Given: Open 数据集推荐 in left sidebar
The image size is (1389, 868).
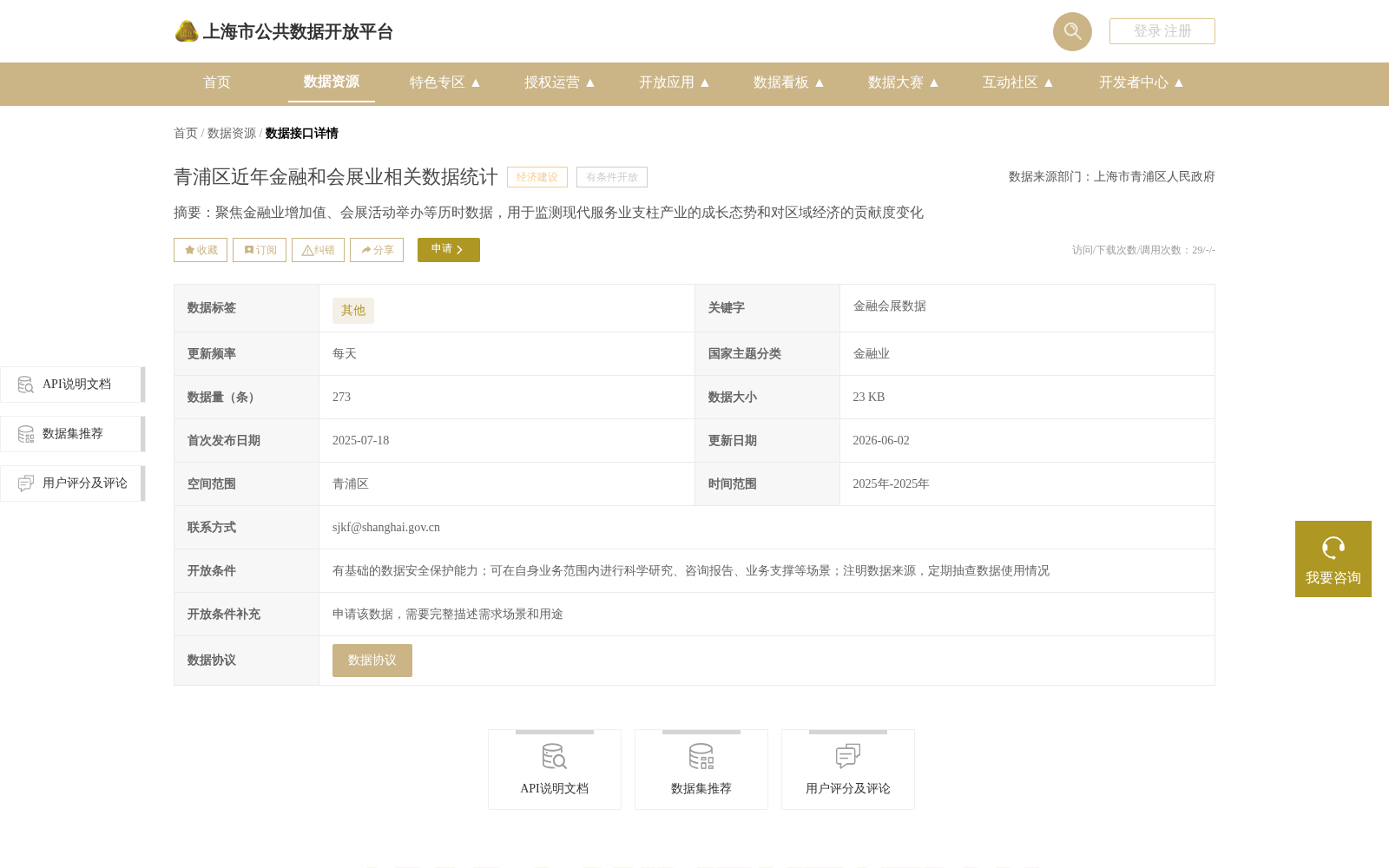Looking at the screenshot, I should click(73, 434).
